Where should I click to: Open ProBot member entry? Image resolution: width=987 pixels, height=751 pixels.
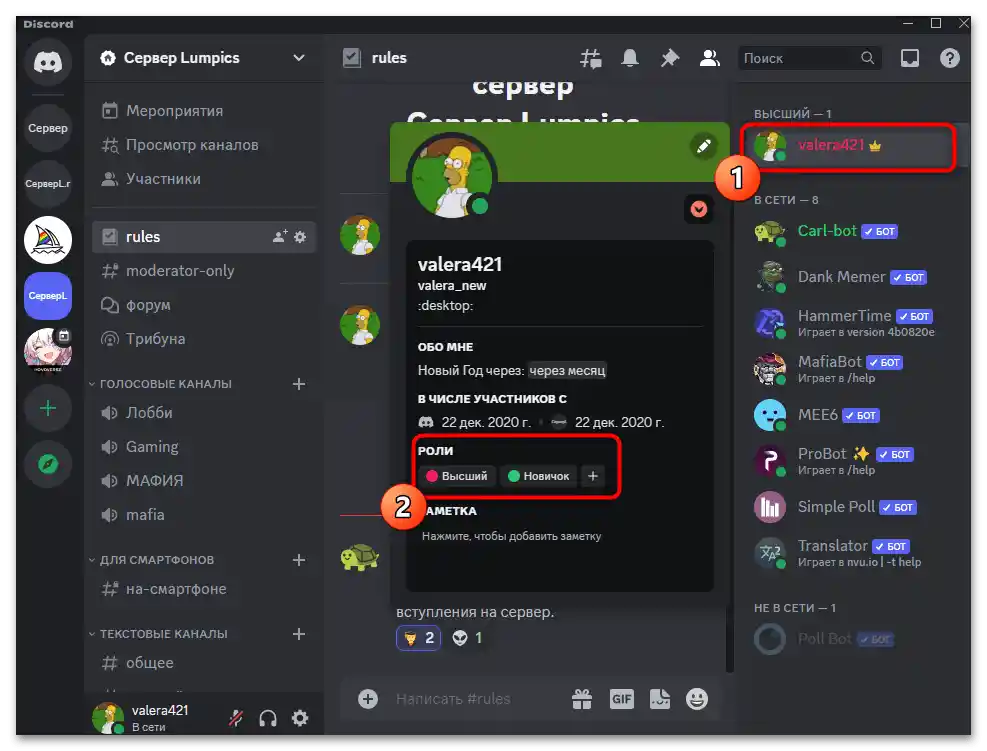coord(856,461)
